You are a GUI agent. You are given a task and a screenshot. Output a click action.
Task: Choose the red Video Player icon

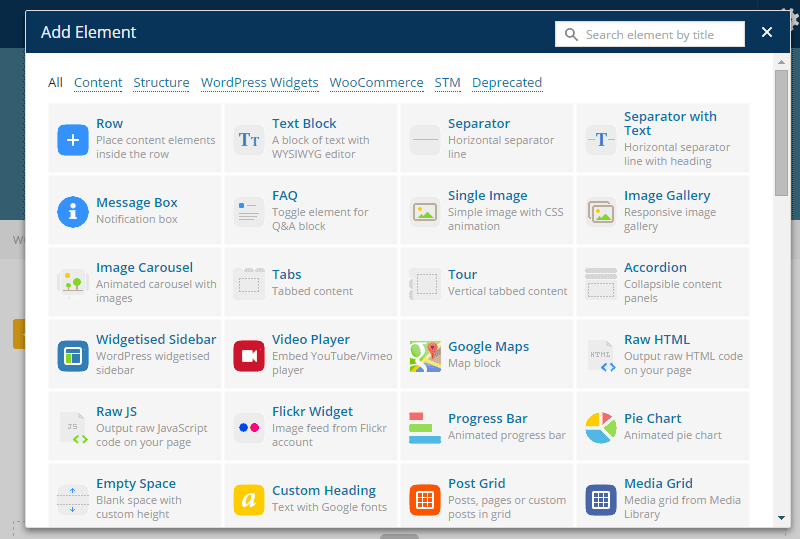click(249, 356)
